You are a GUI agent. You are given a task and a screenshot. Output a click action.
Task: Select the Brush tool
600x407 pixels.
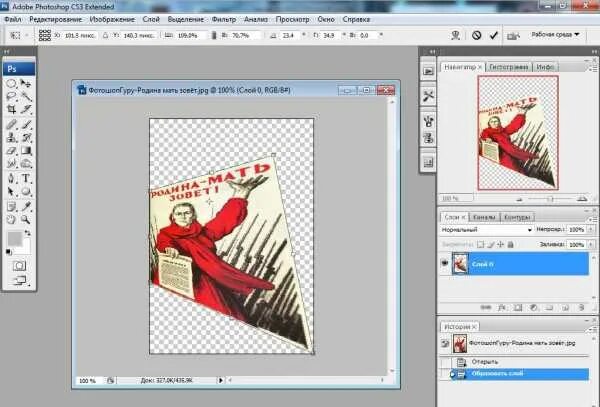pos(26,124)
